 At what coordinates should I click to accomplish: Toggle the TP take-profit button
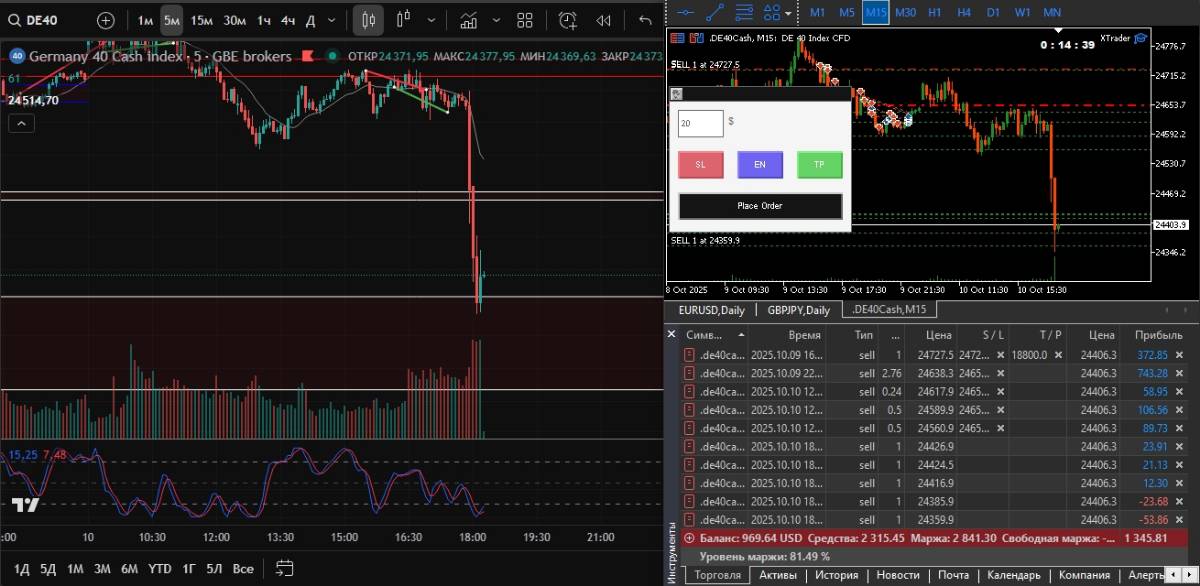819,165
